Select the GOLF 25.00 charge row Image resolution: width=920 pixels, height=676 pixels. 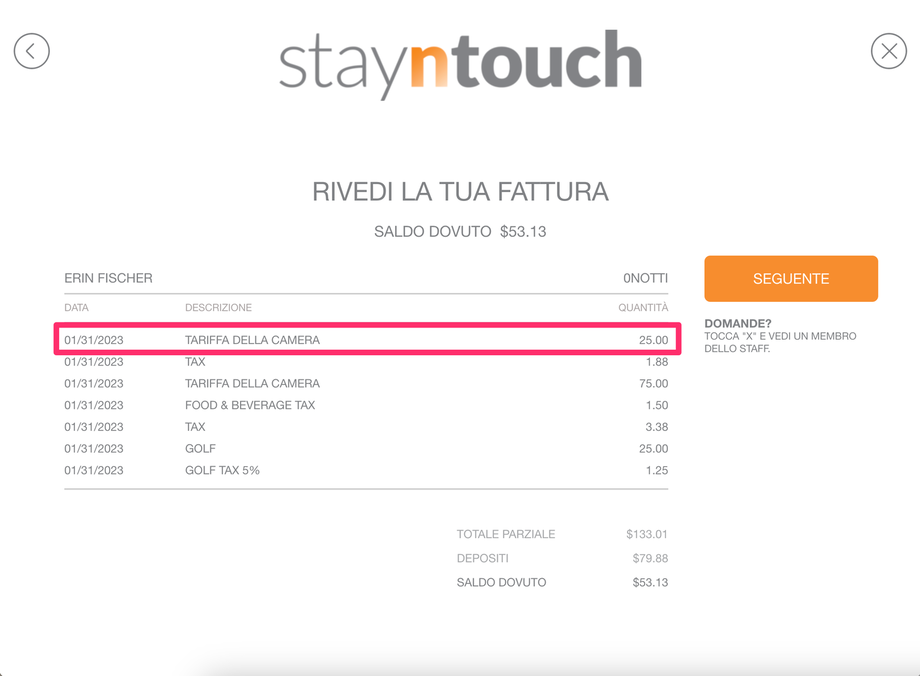366,448
